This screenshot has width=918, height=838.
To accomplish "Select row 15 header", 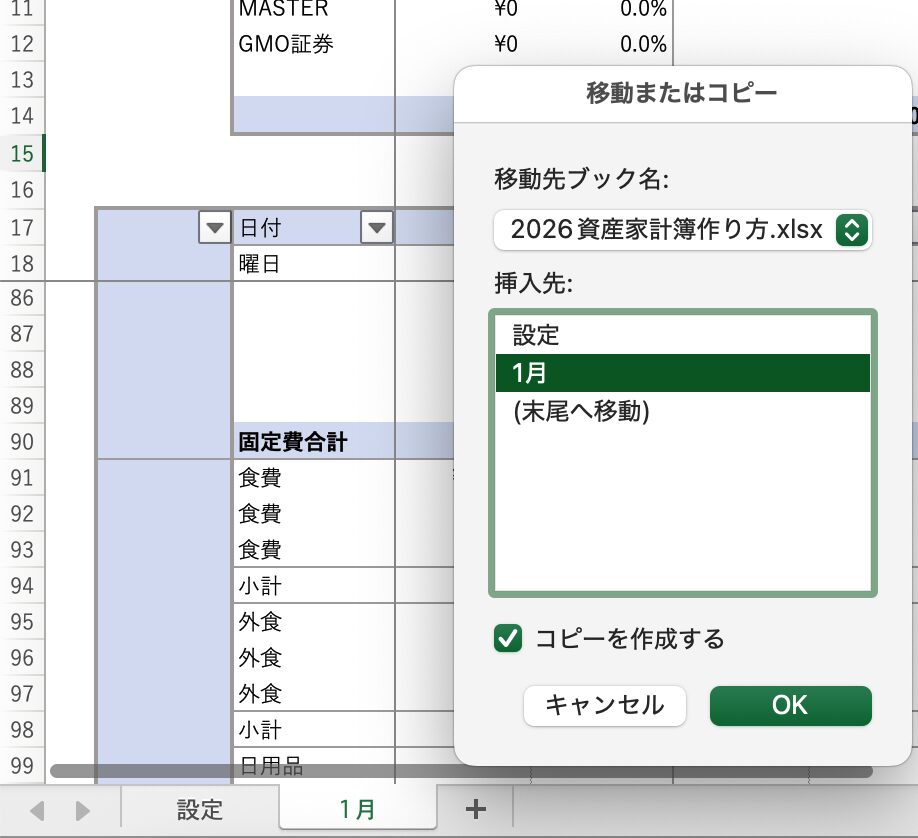I will [22, 153].
